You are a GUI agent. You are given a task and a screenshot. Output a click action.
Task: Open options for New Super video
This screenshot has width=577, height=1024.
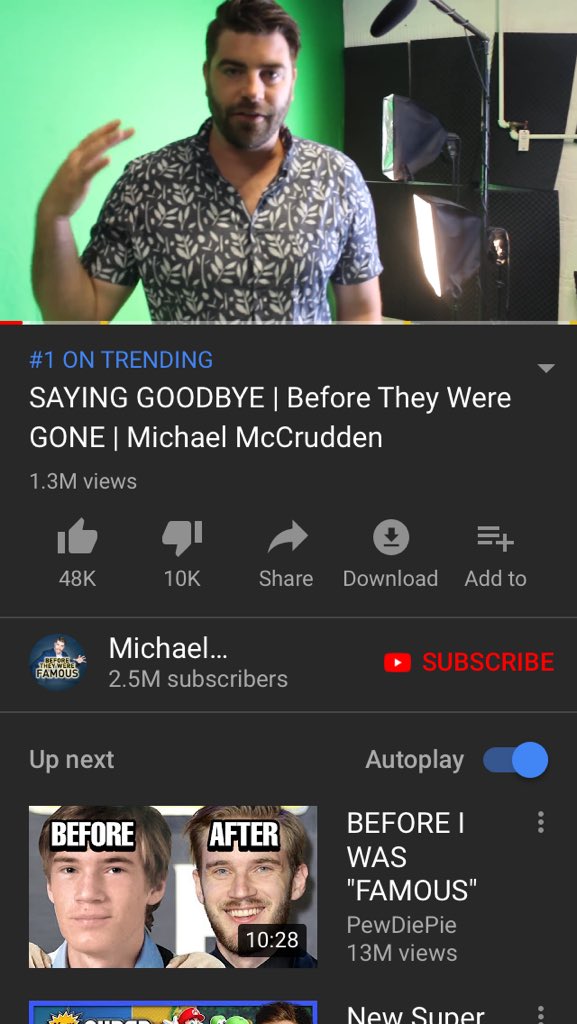click(540, 1016)
